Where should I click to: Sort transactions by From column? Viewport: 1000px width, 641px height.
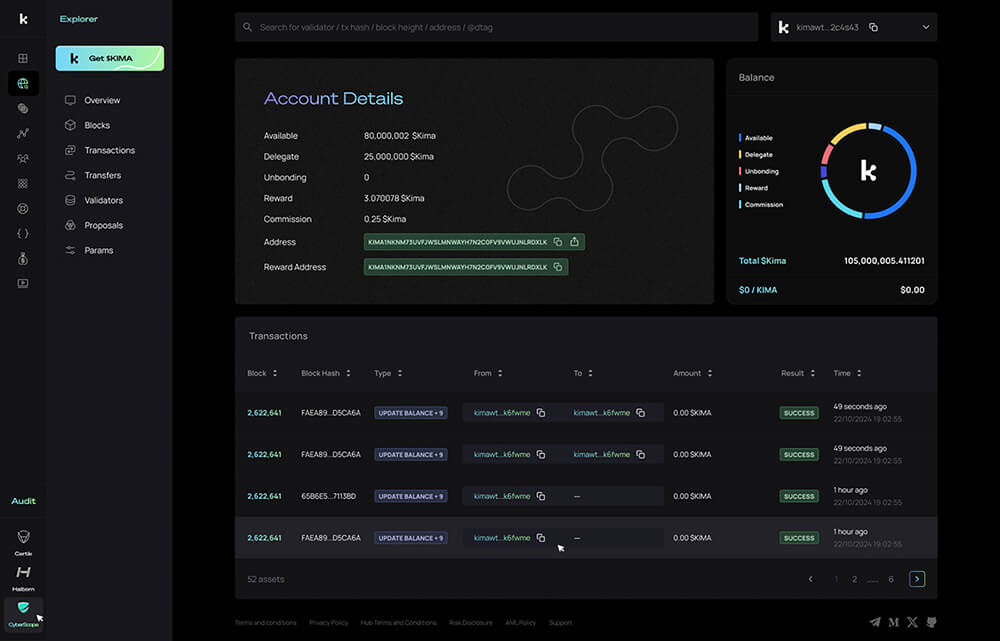pyautogui.click(x=500, y=373)
